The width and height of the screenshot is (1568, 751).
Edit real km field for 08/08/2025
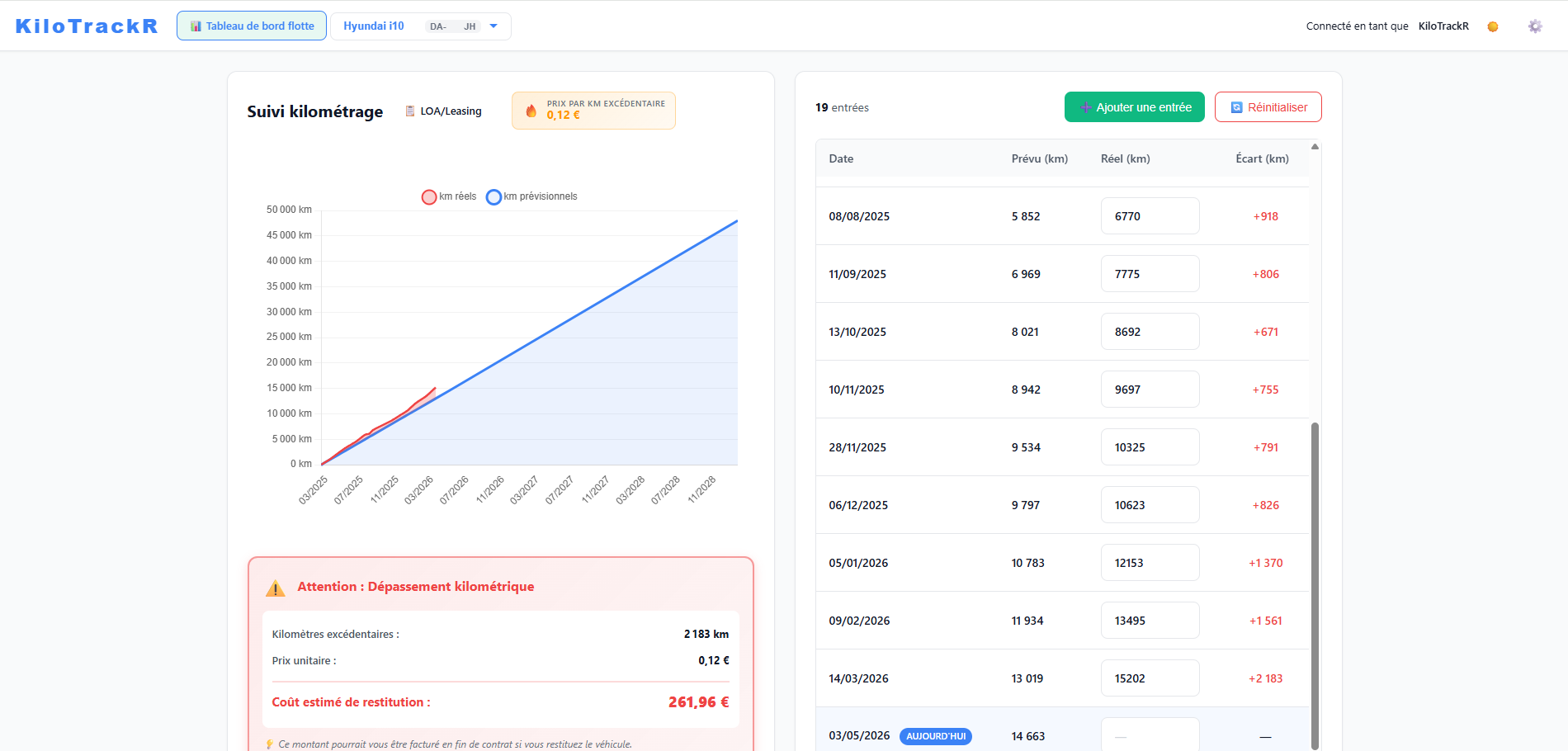[1150, 216]
